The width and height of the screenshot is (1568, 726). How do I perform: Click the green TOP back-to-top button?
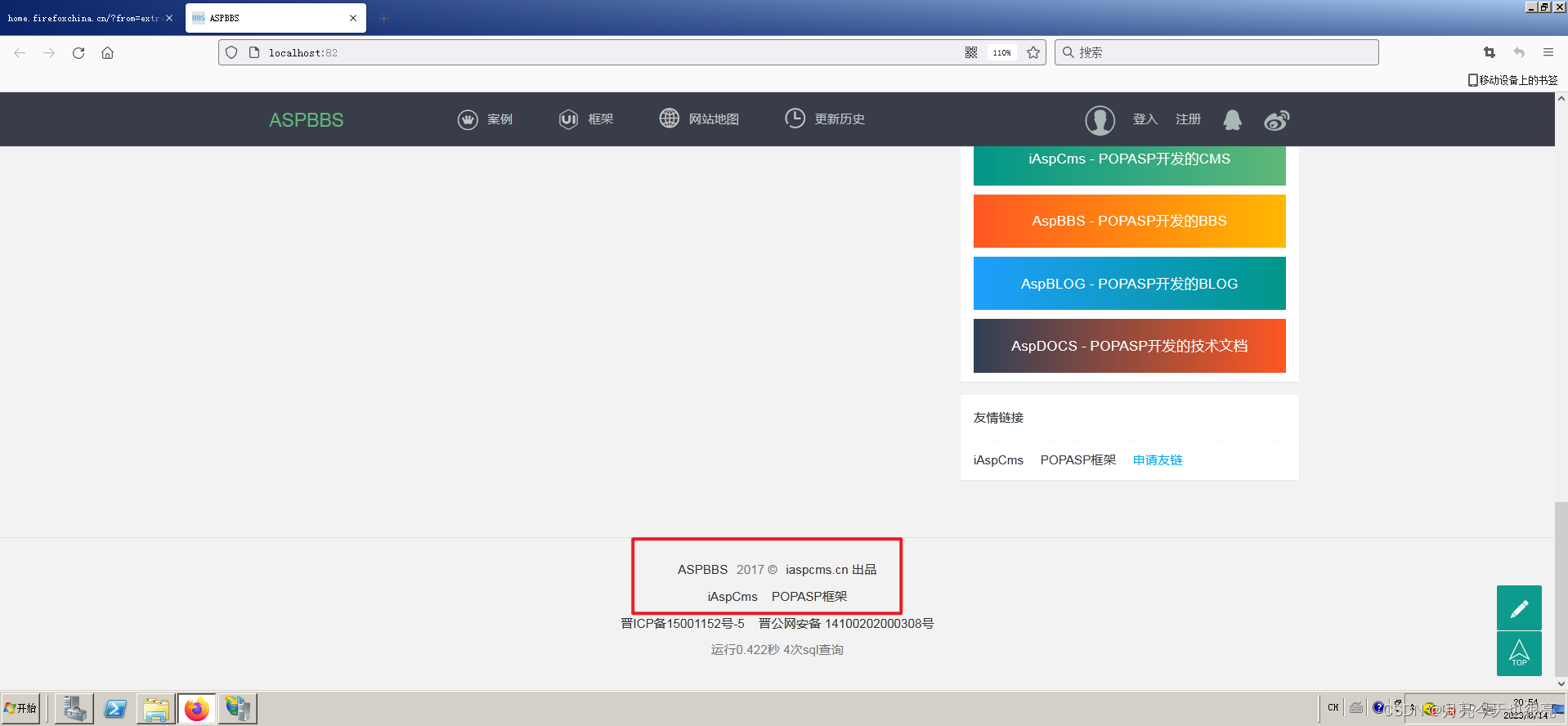click(x=1519, y=653)
